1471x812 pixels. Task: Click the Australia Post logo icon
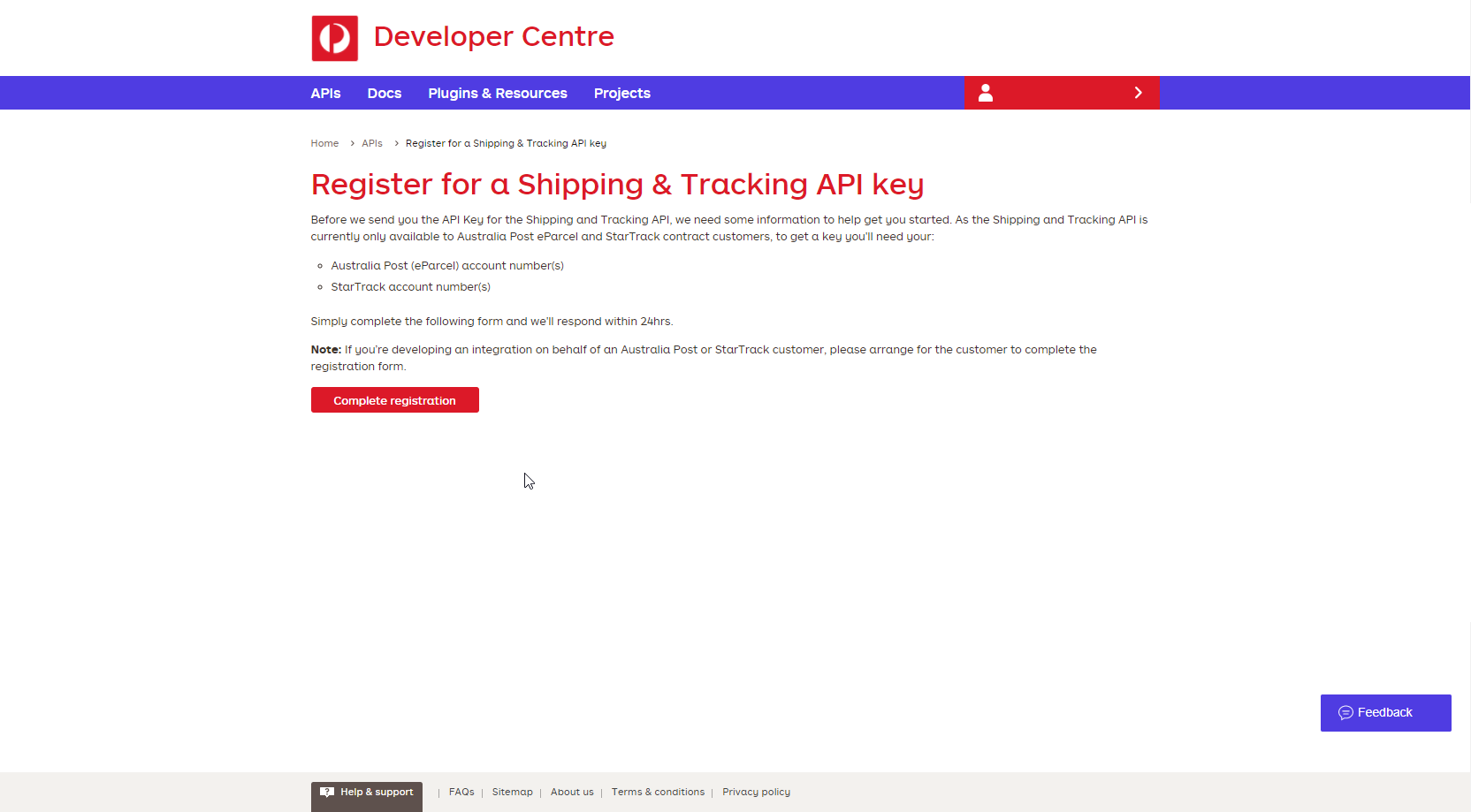point(334,38)
